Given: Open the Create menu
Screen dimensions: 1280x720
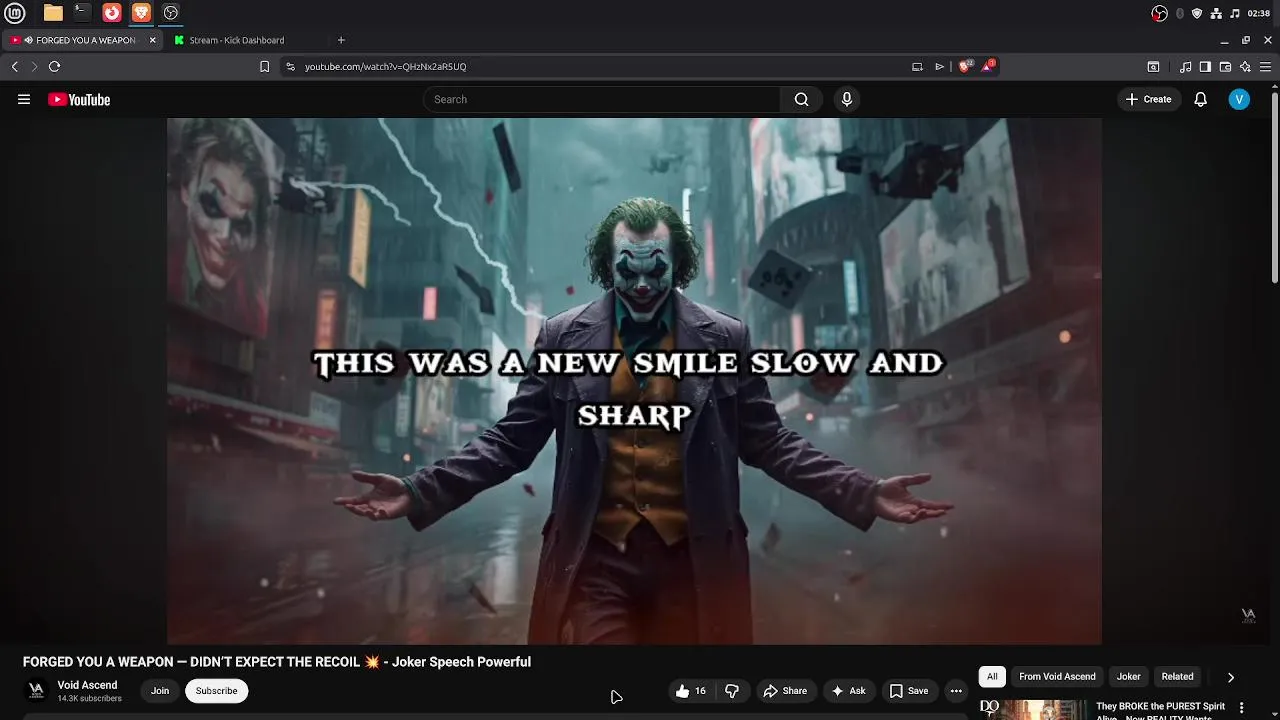Looking at the screenshot, I should coord(1148,99).
